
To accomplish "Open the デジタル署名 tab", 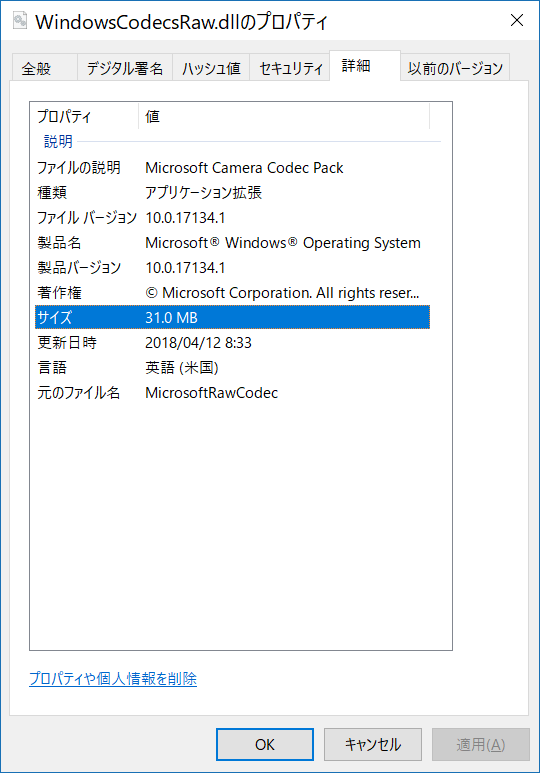I will (125, 68).
